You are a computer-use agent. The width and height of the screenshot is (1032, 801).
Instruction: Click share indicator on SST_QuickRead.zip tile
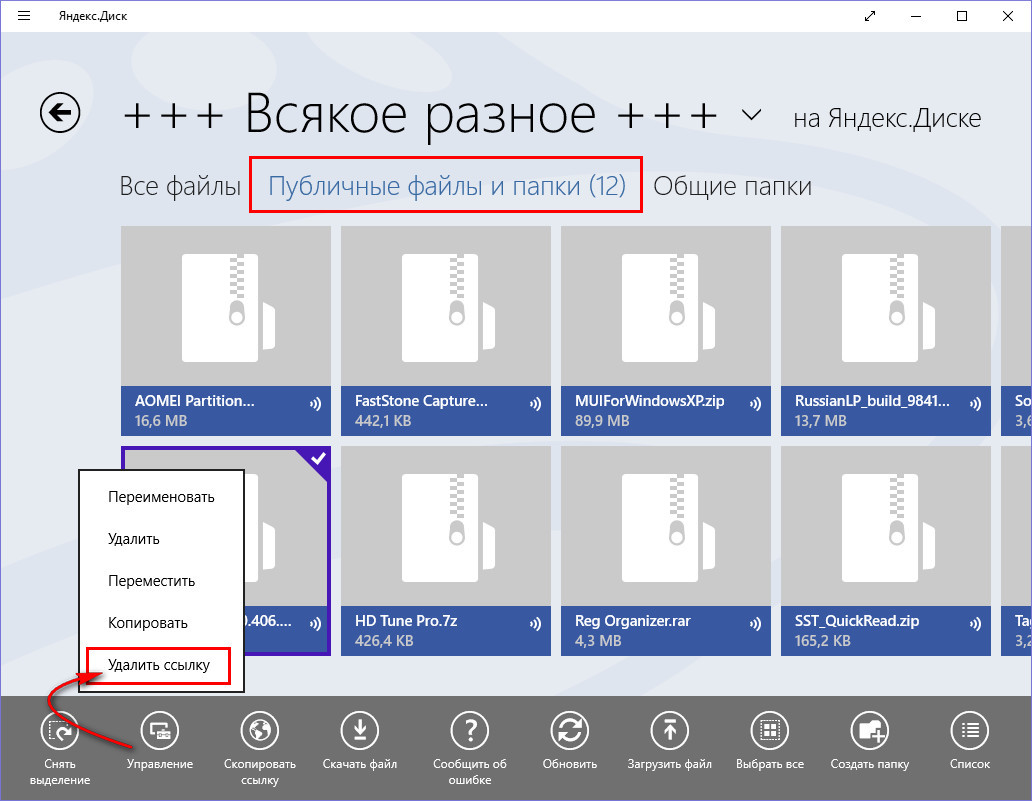(x=975, y=624)
